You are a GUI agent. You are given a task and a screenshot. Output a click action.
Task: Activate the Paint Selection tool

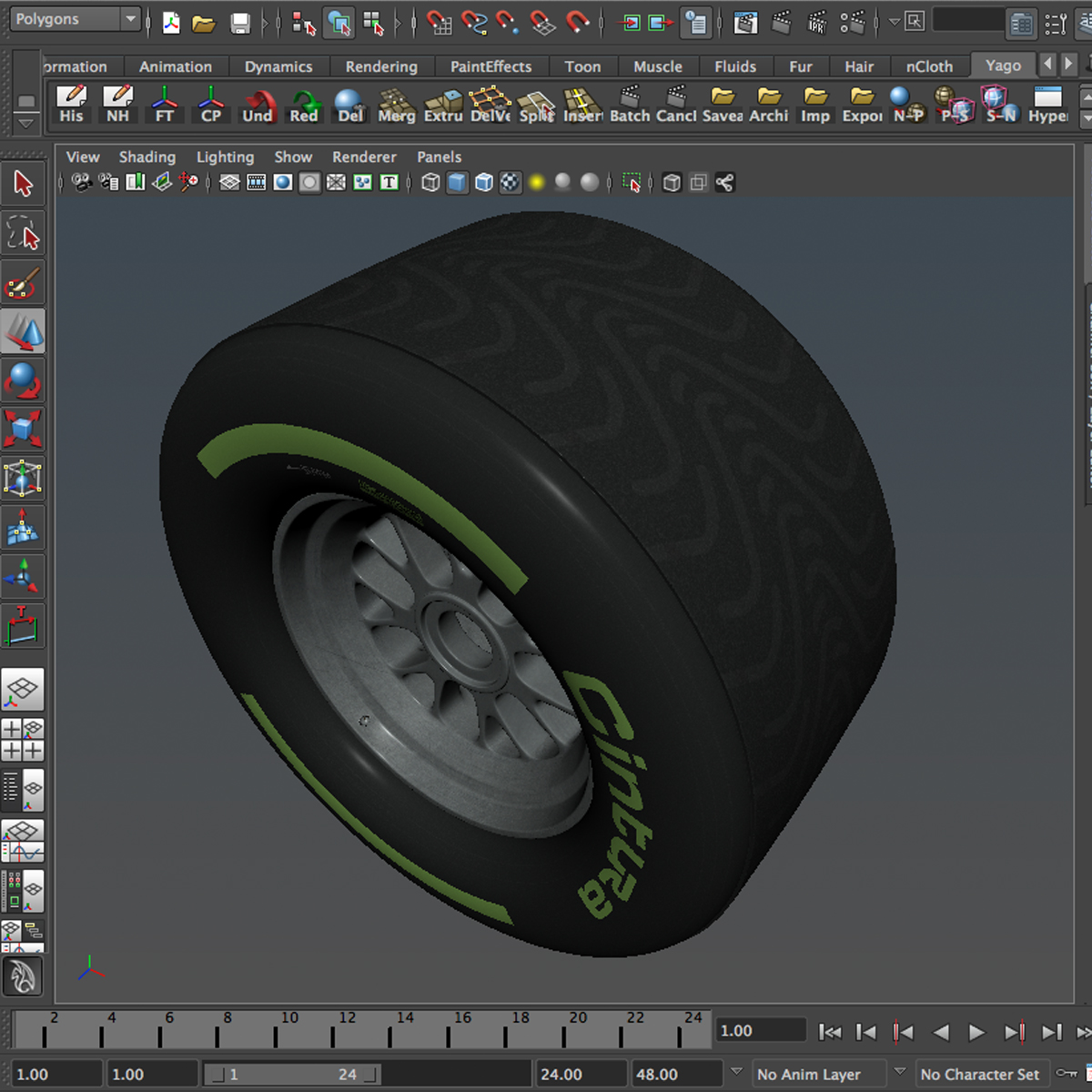pos(23,283)
